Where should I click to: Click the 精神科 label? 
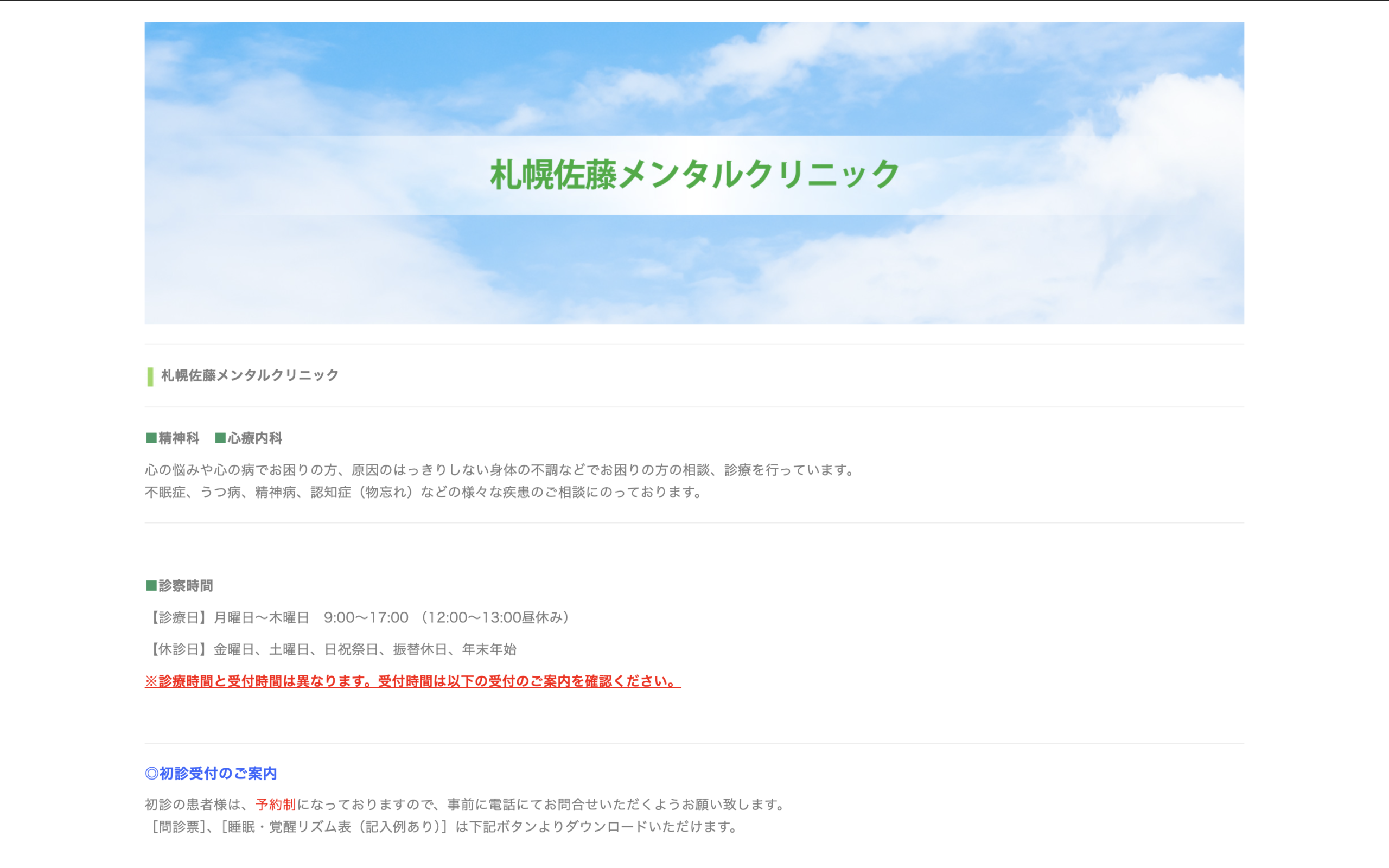point(179,438)
